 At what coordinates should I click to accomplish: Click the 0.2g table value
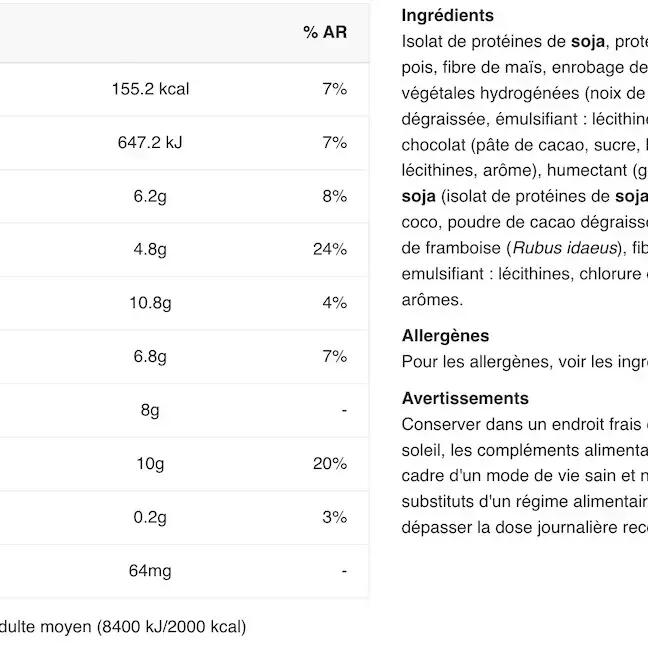(150, 517)
